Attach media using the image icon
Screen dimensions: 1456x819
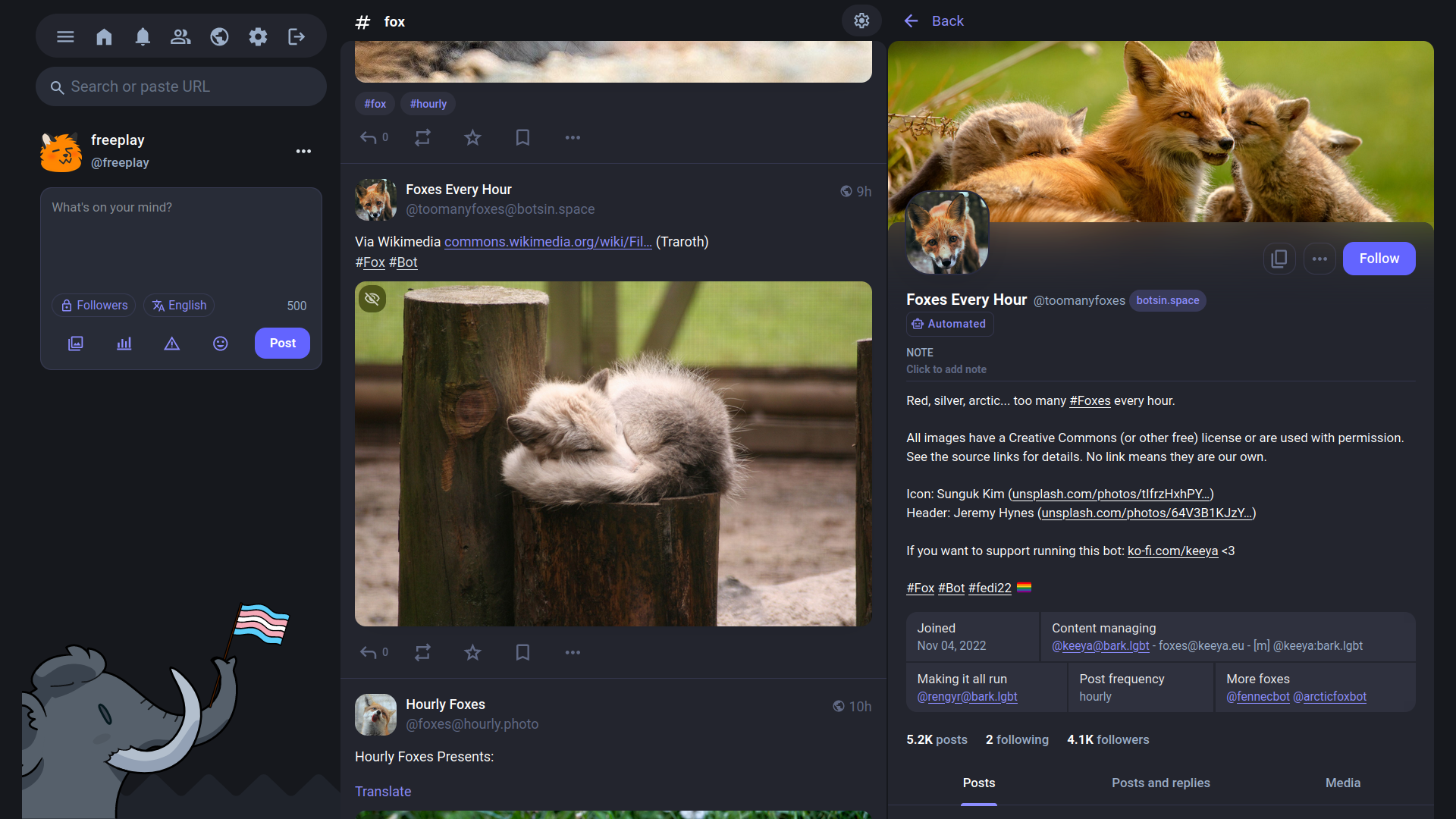click(x=76, y=344)
